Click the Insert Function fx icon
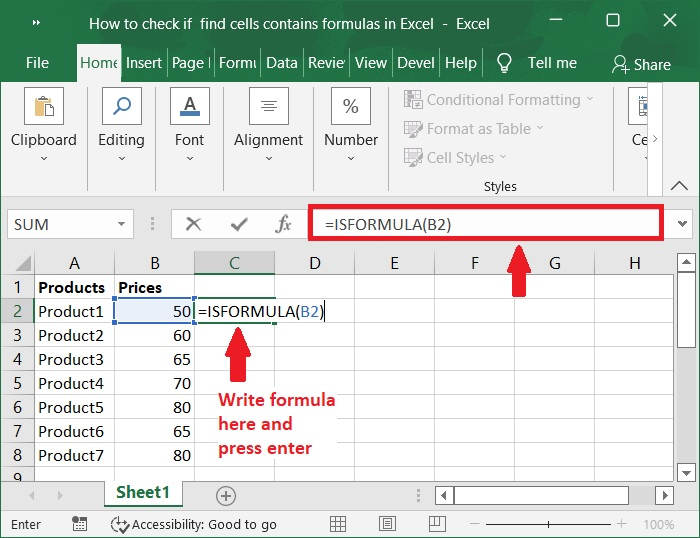The height and width of the screenshot is (538, 700). pyautogui.click(x=283, y=224)
